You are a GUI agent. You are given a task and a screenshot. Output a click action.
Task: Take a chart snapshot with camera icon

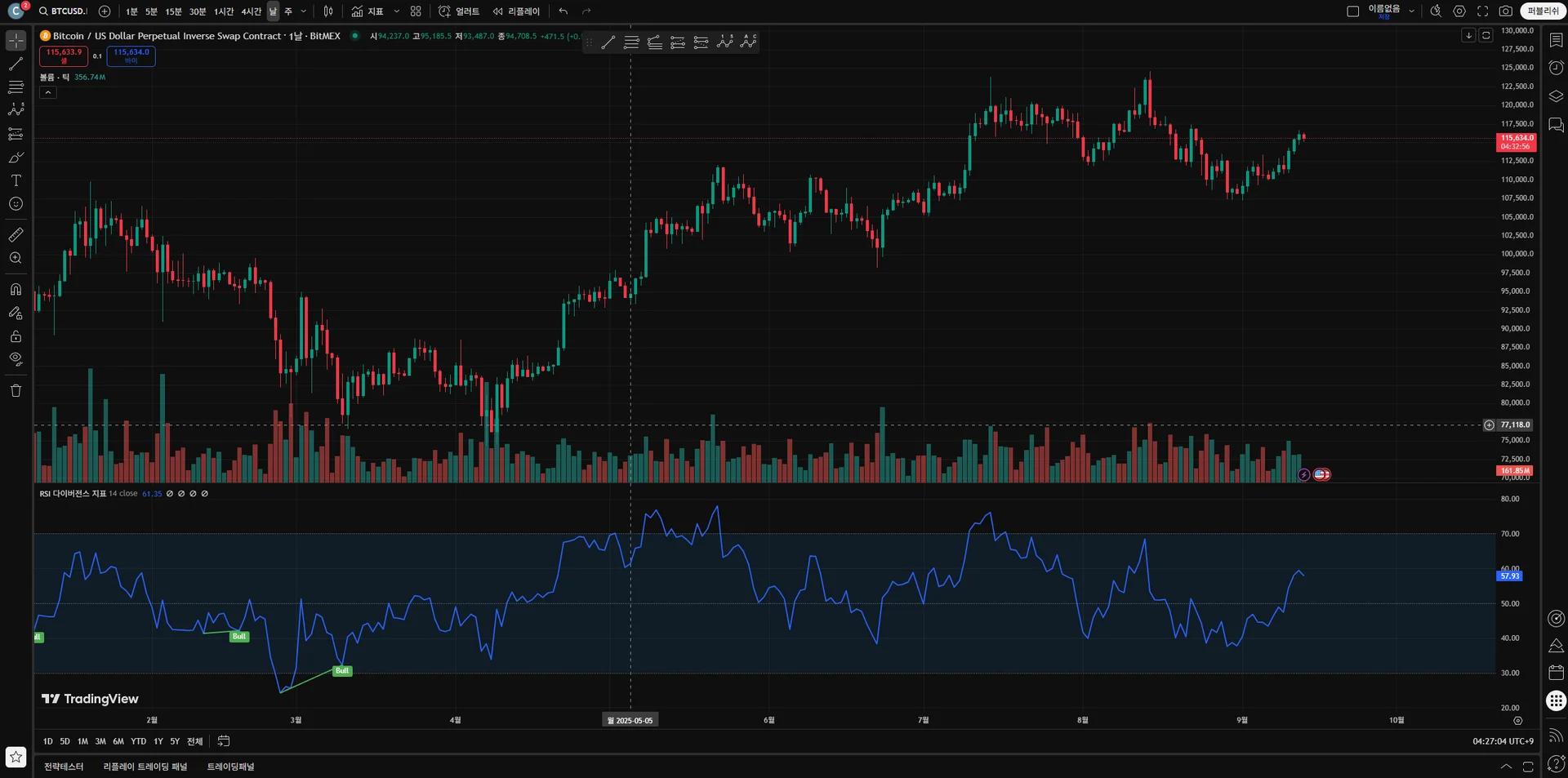coord(1505,11)
